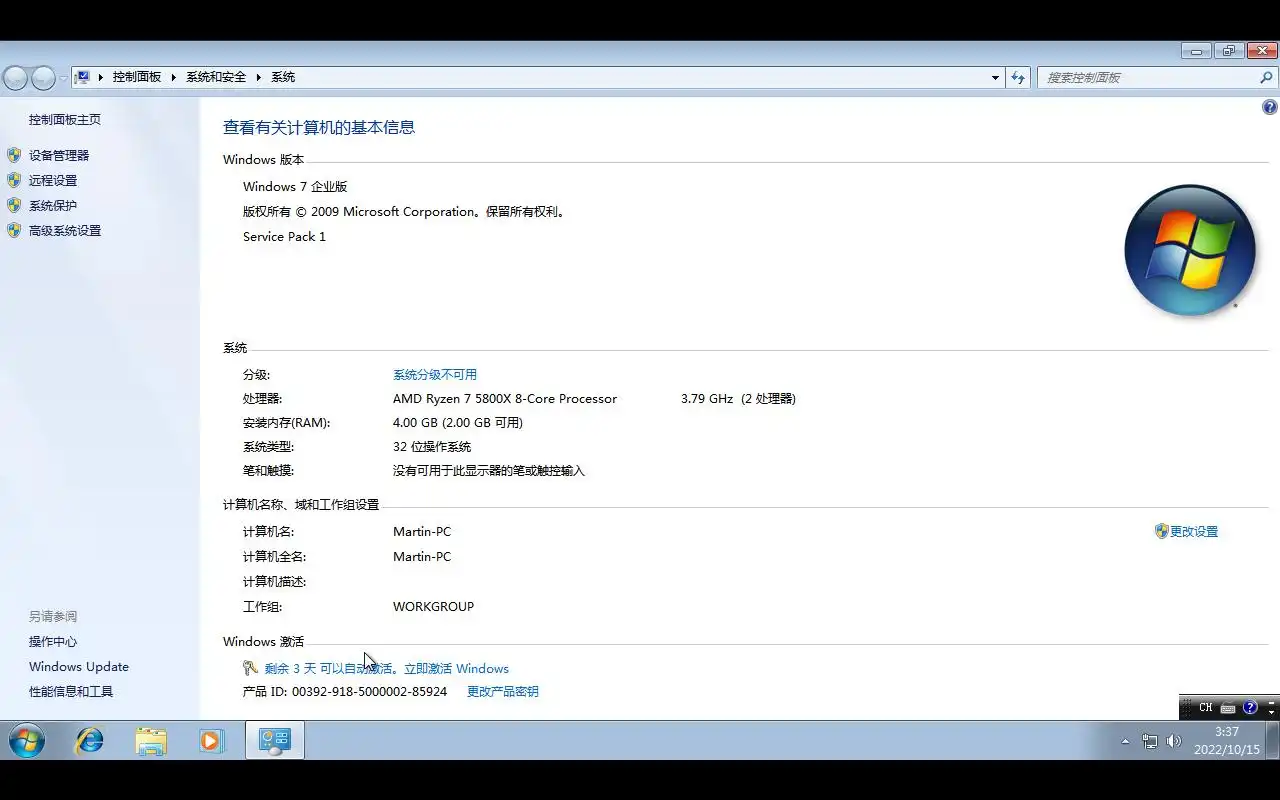The image size is (1280, 800).
Task: Open 控制面板主页 link
Action: tap(65, 119)
